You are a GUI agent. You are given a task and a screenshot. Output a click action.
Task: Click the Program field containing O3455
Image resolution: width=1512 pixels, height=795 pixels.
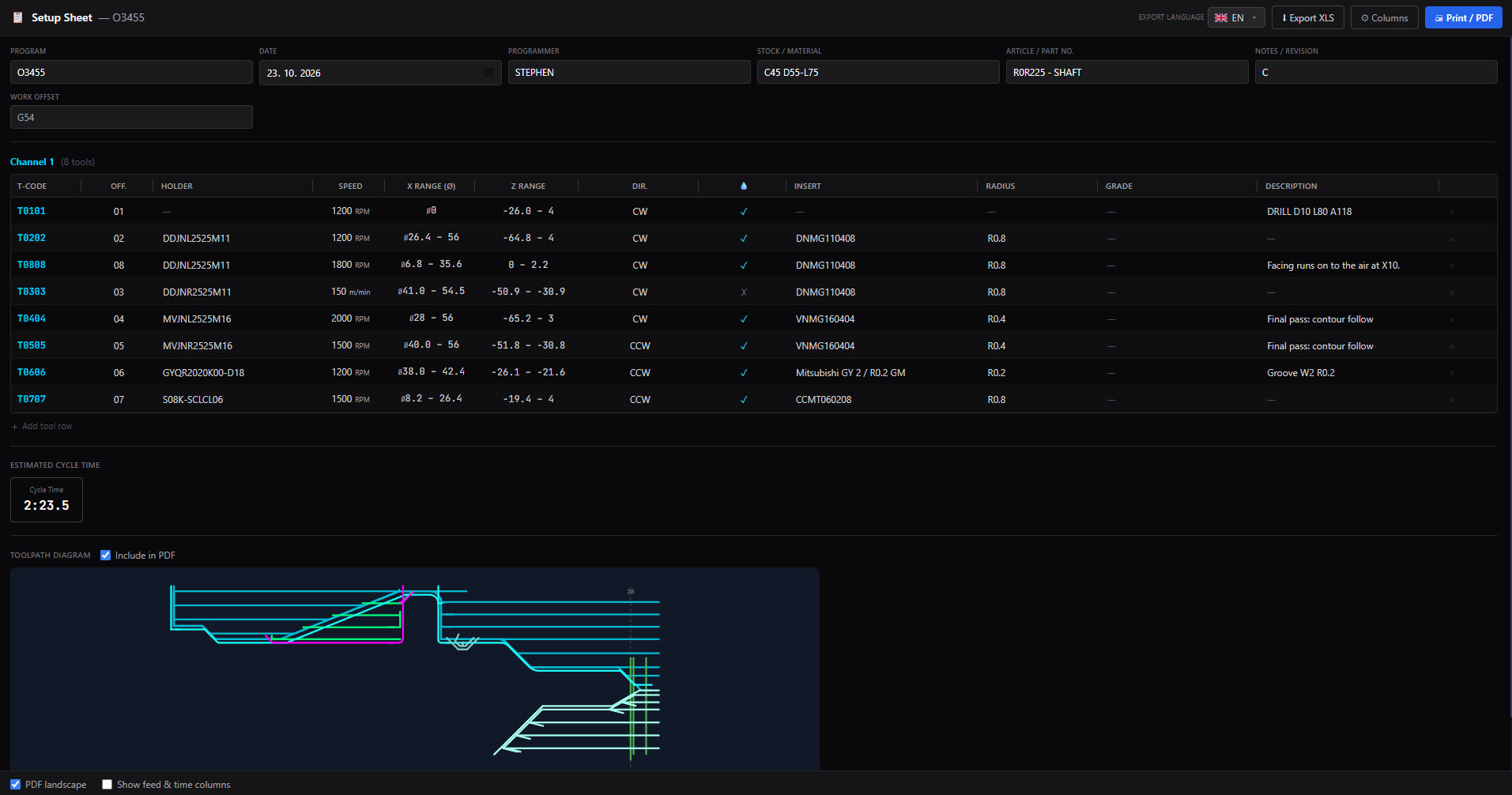[131, 72]
